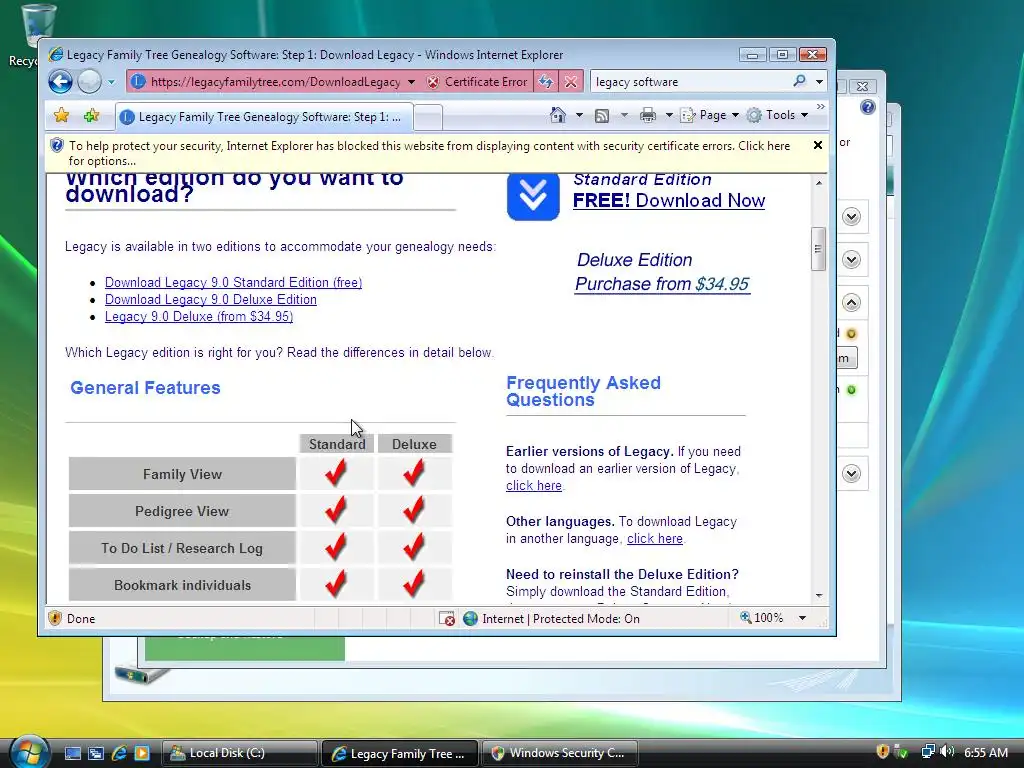Screen dimensions: 1024x768
Task: Click the information bar security message
Action: coord(429,153)
